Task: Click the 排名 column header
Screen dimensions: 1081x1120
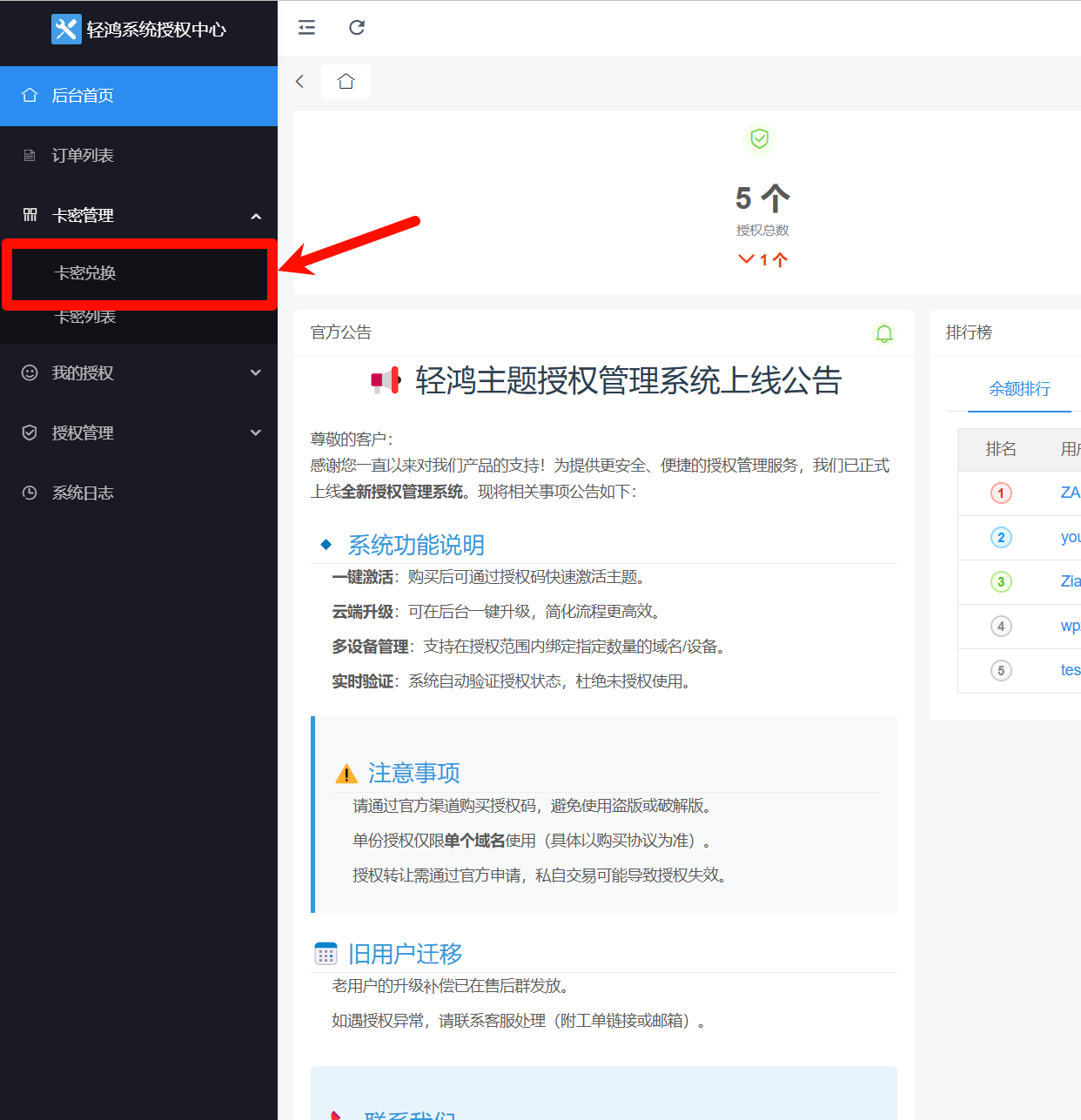Action: tap(1001, 449)
